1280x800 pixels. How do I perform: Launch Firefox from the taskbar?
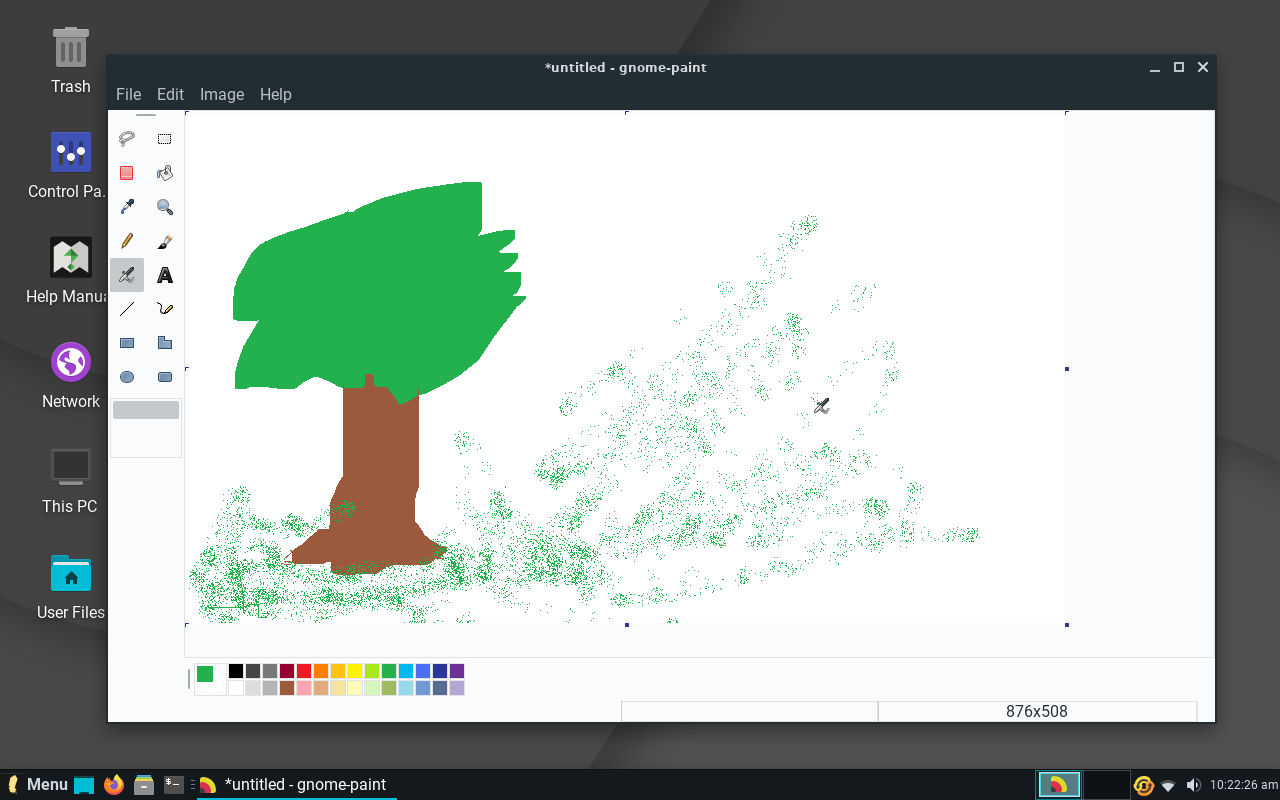113,784
